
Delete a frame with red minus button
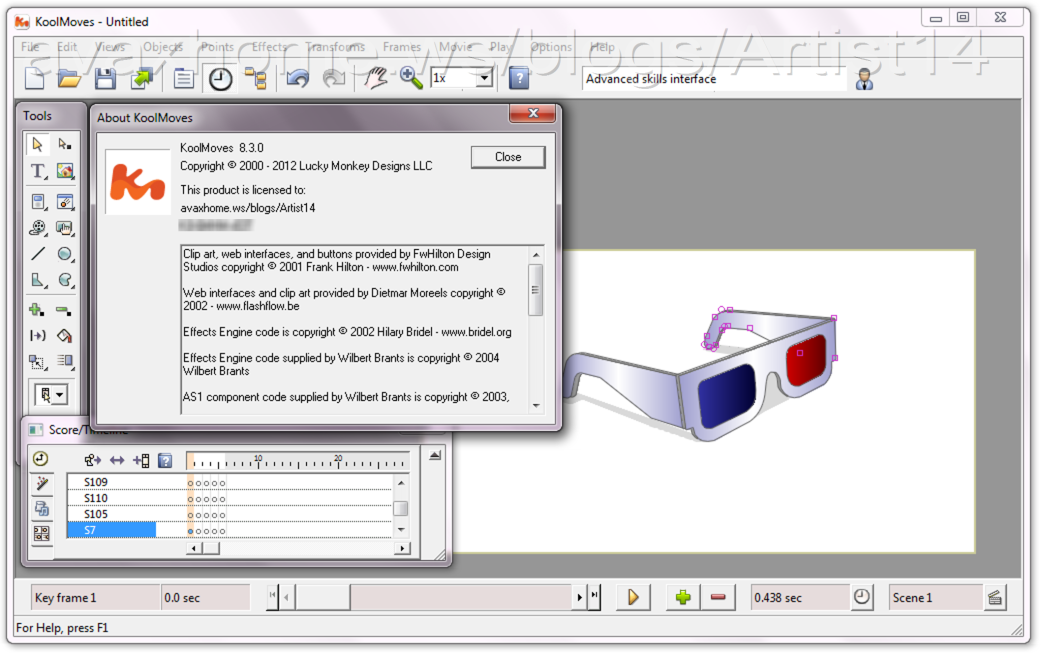pos(718,597)
